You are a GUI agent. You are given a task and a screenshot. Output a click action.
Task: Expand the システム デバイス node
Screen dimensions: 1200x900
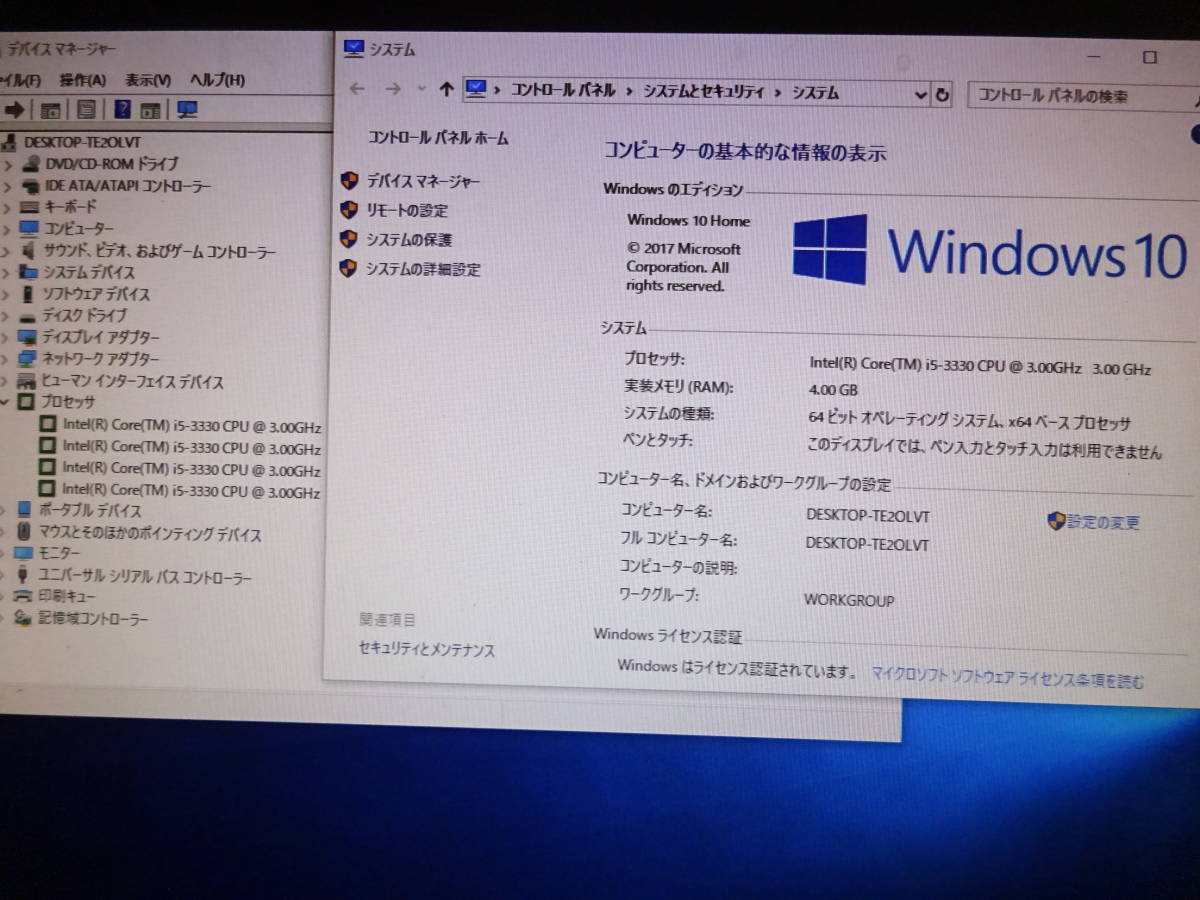pos(7,272)
